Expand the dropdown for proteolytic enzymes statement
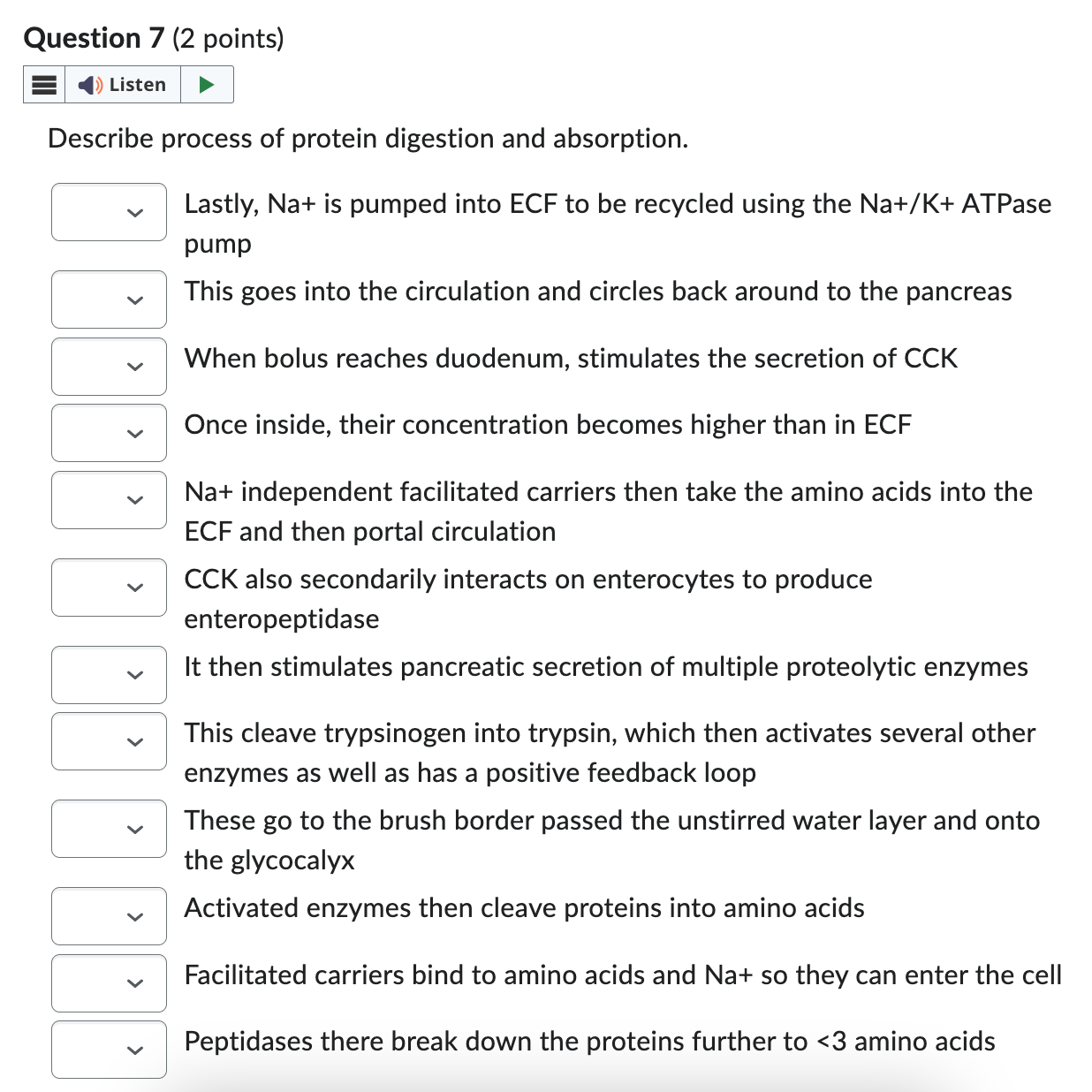This screenshot has width=1092, height=1092. point(109,675)
